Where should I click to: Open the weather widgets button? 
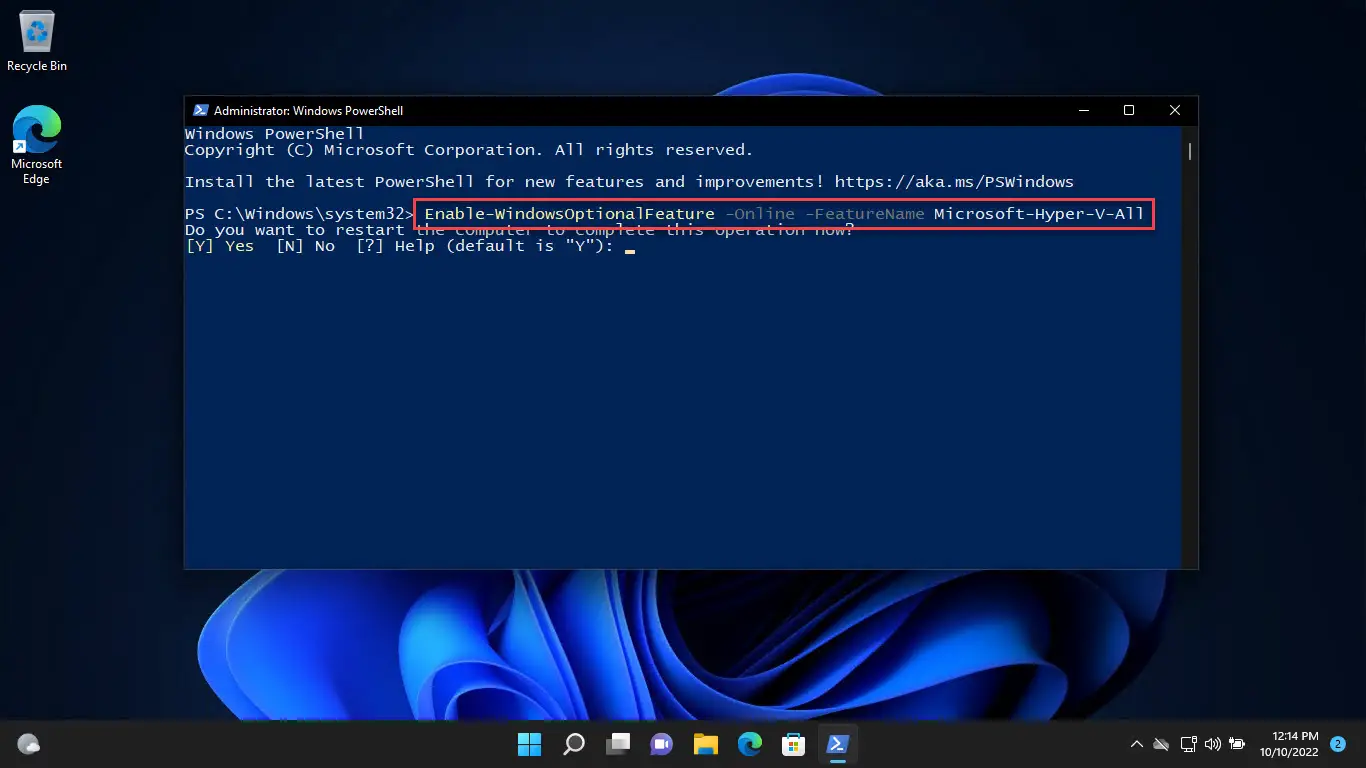29,744
